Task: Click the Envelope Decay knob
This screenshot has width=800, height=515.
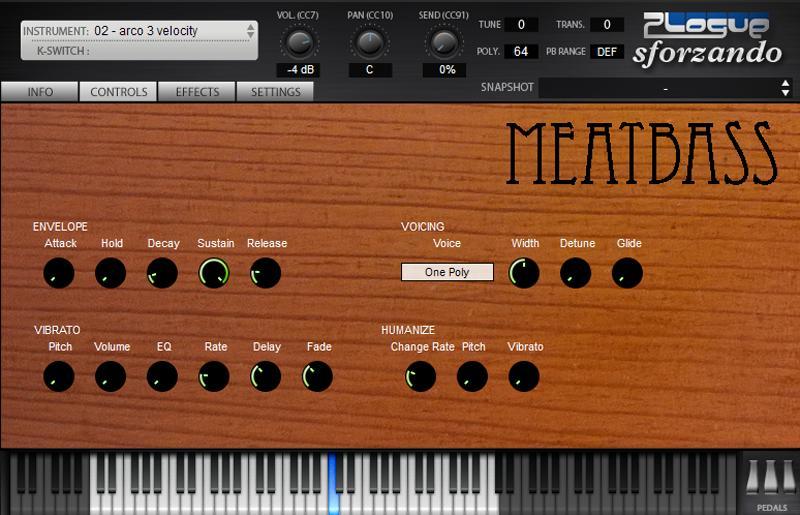Action: [x=162, y=273]
